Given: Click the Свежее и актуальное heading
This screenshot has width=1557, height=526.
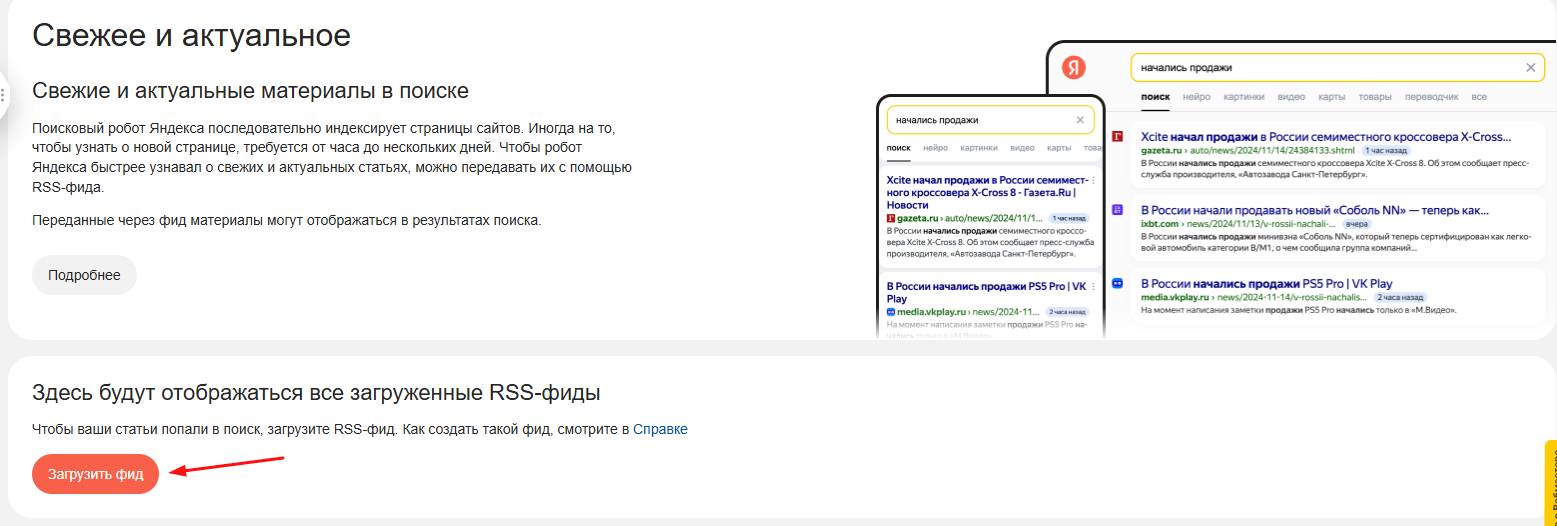Looking at the screenshot, I should [x=192, y=36].
